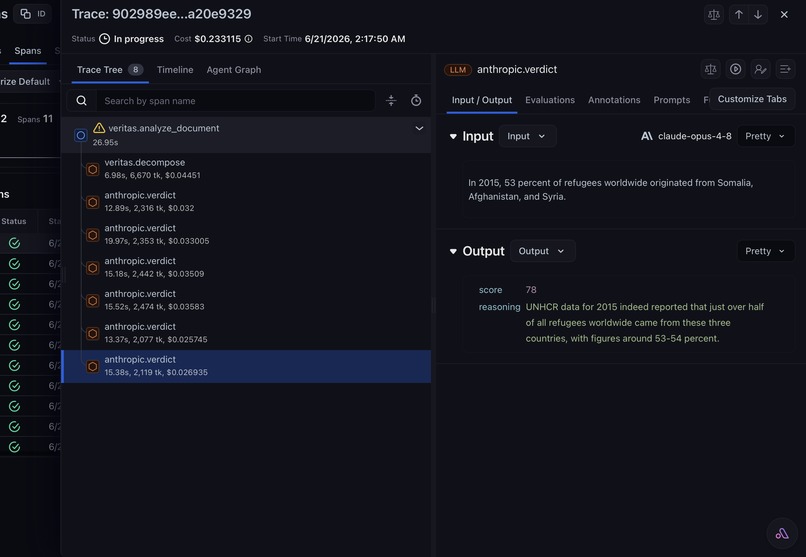Click the LLM span type badge

point(457,70)
